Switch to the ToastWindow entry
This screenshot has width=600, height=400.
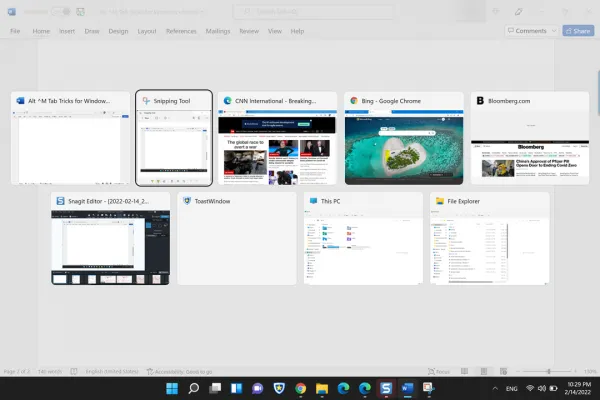[237, 238]
